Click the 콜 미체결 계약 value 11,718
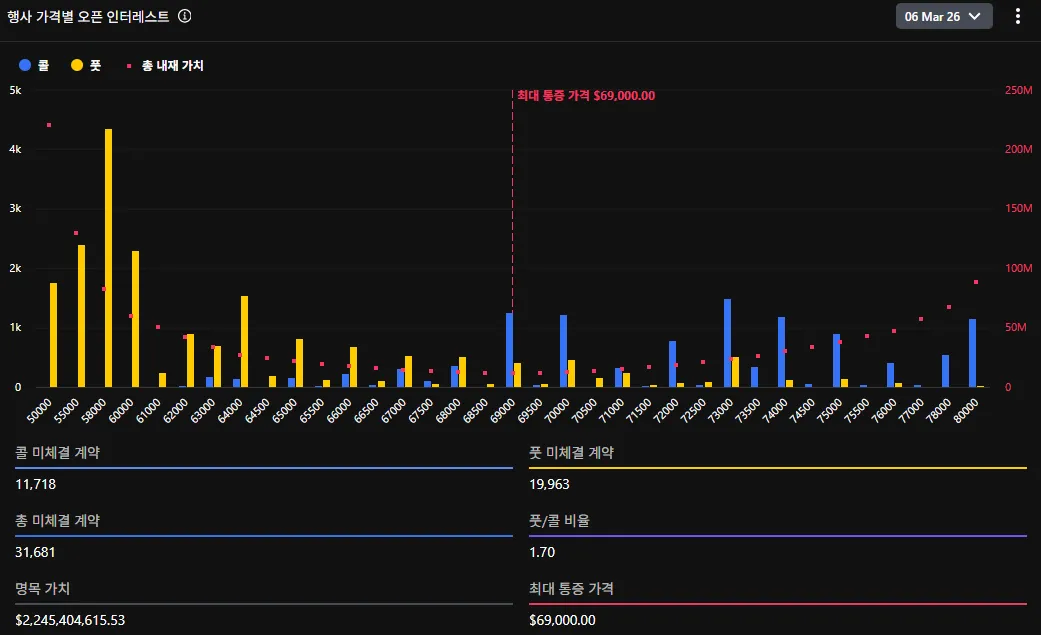The image size is (1041, 635). coord(35,484)
